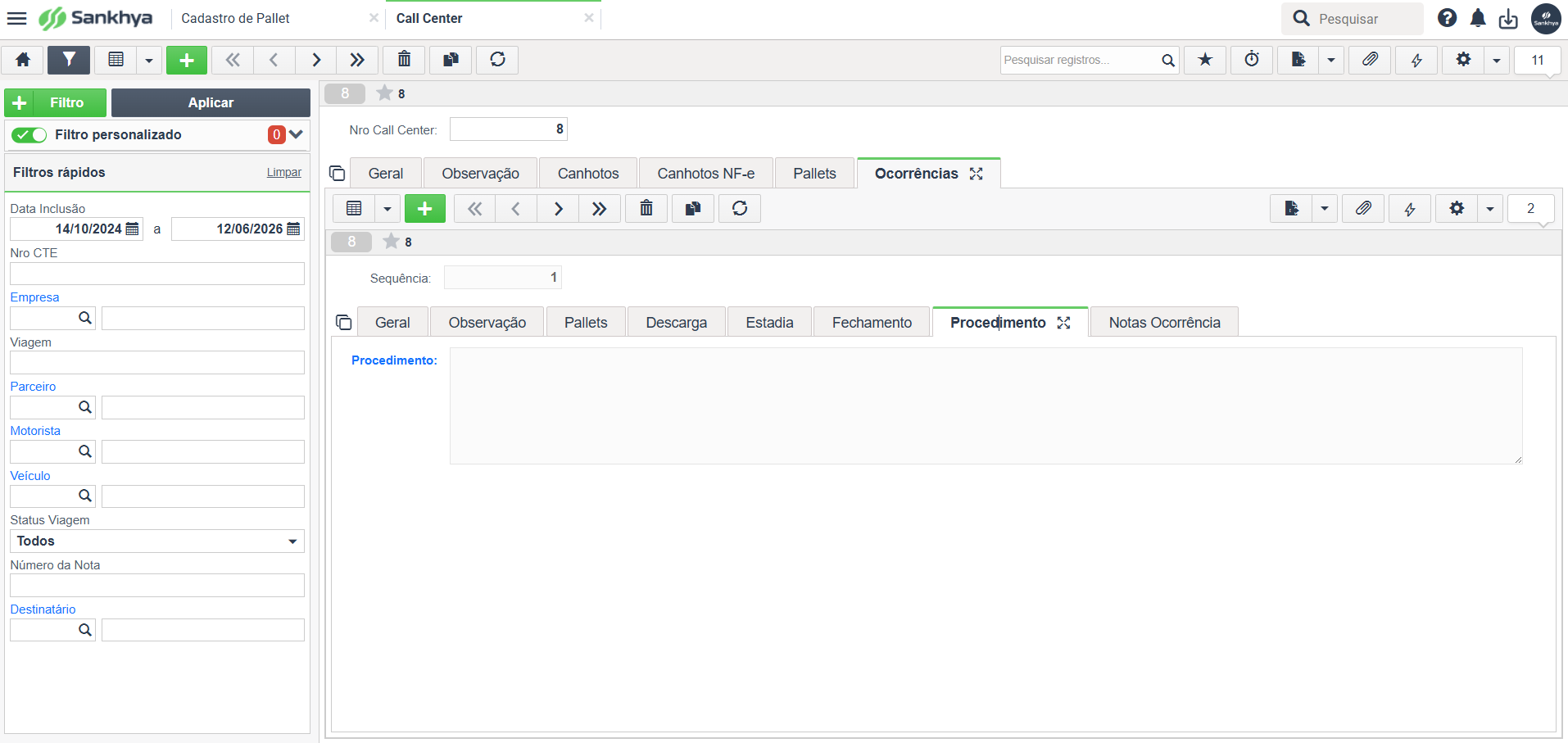Go to previous record in main toolbar
1568x743 pixels.
tap(274, 60)
